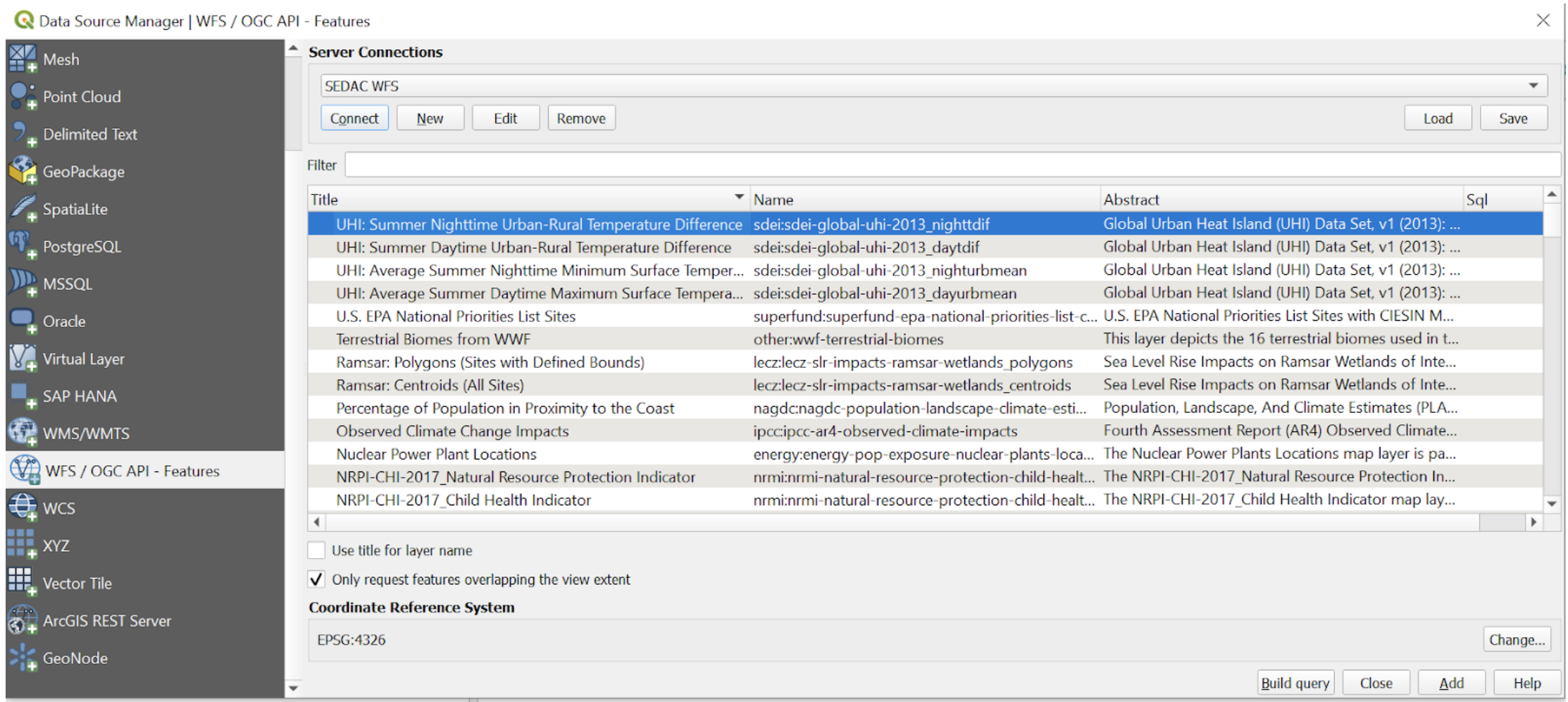Click the layer table scroll-down arrow
Screen dimensions: 1568x702
1552,503
